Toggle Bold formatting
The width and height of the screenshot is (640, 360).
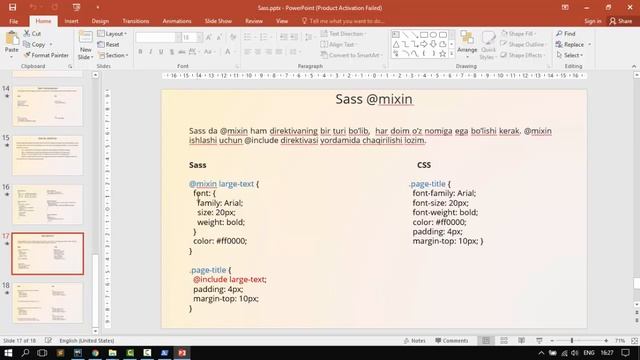click(x=140, y=51)
